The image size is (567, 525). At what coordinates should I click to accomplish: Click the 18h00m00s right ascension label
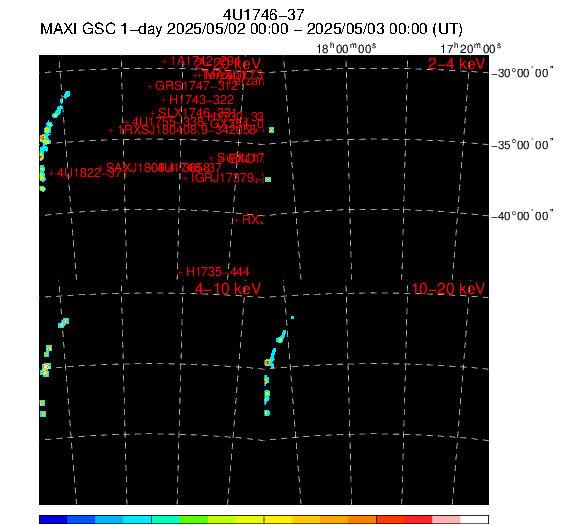[346, 48]
